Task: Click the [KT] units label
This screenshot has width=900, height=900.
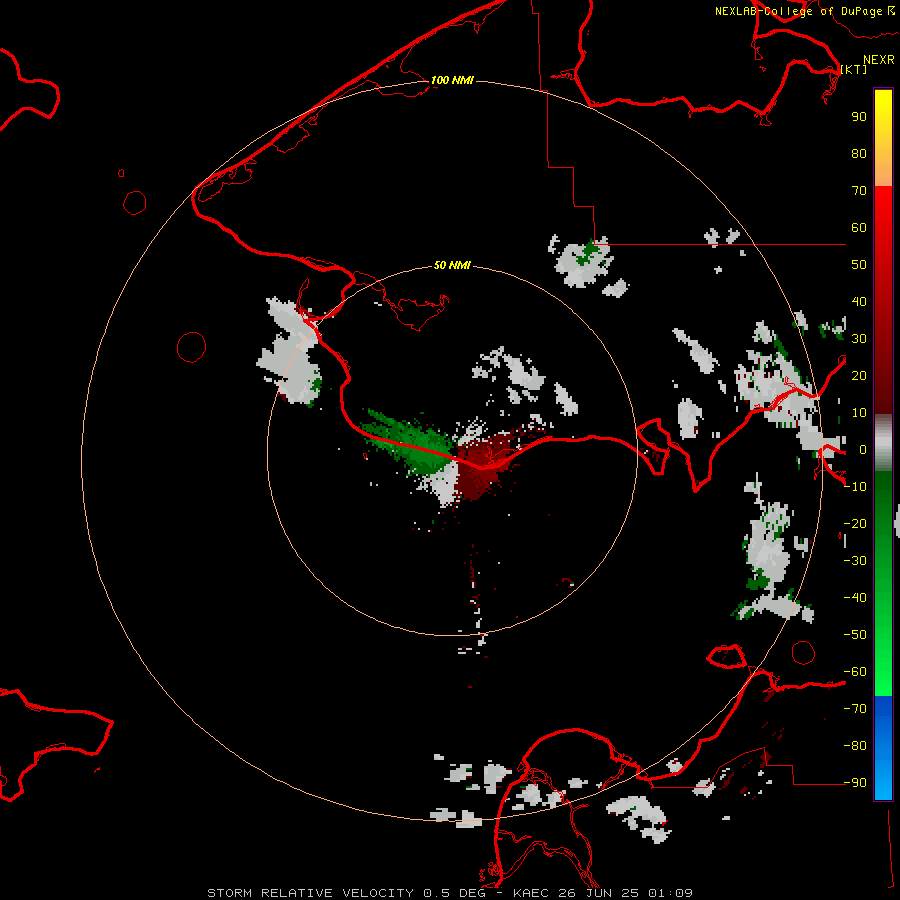Action: click(x=854, y=69)
